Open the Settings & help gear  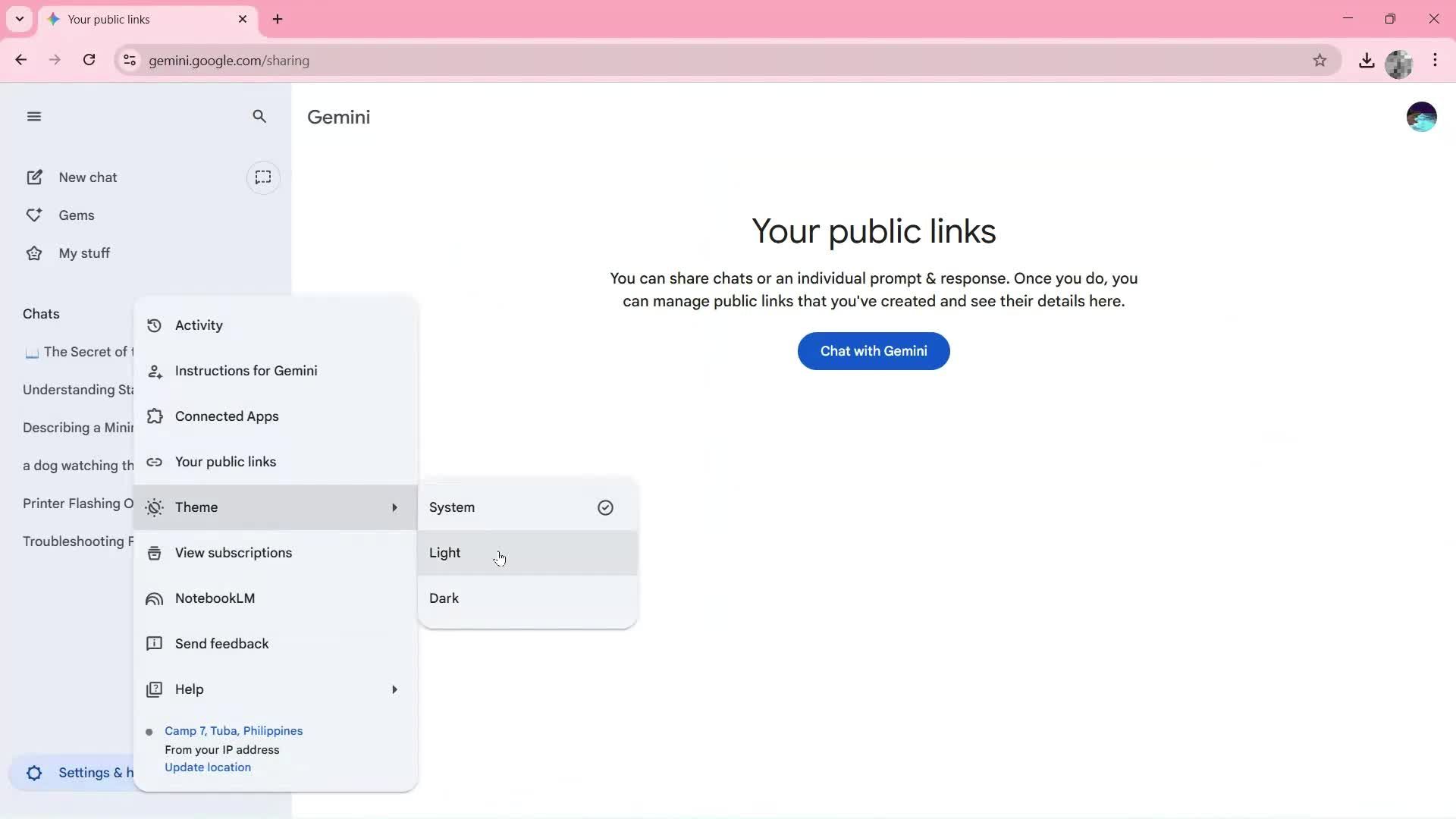[34, 773]
